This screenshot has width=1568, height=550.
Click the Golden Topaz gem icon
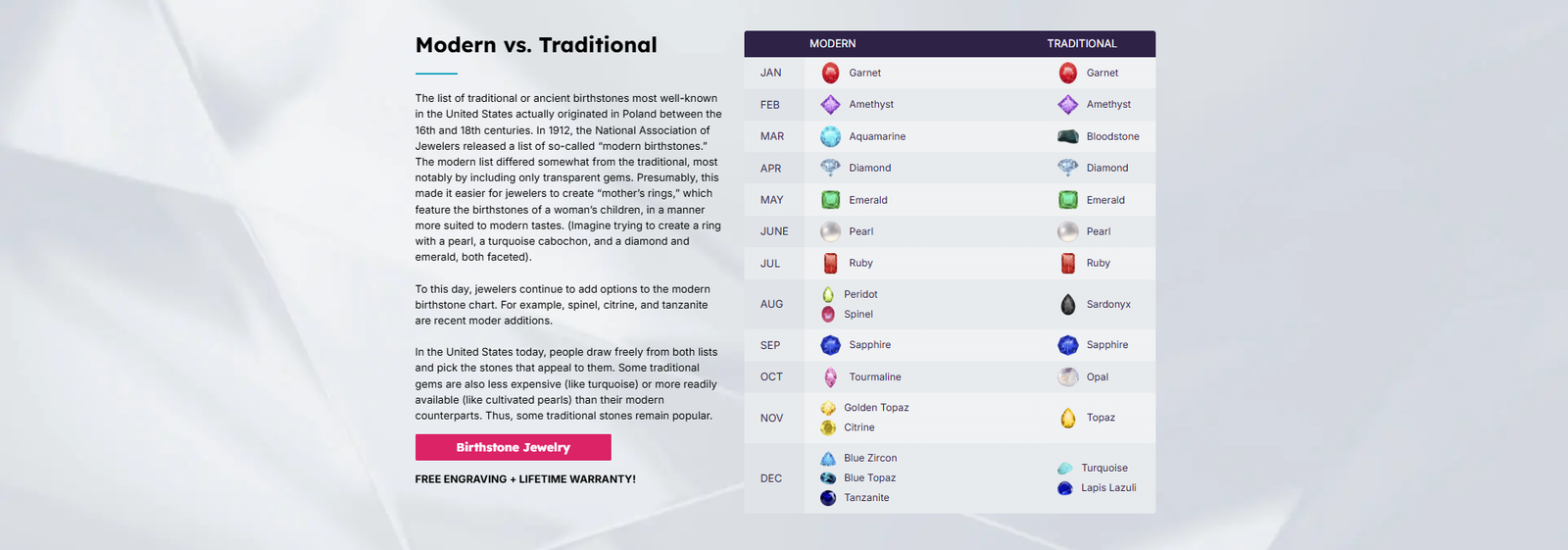tap(828, 408)
